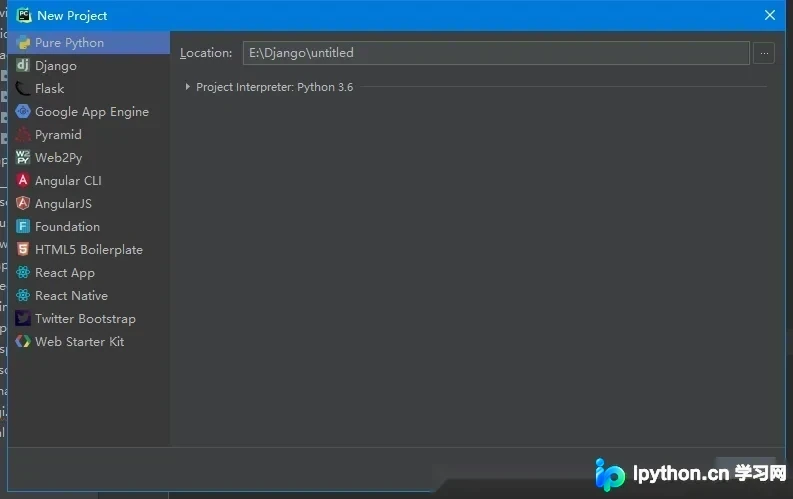
Task: Open the browse folder ellipsis button
Action: click(764, 53)
